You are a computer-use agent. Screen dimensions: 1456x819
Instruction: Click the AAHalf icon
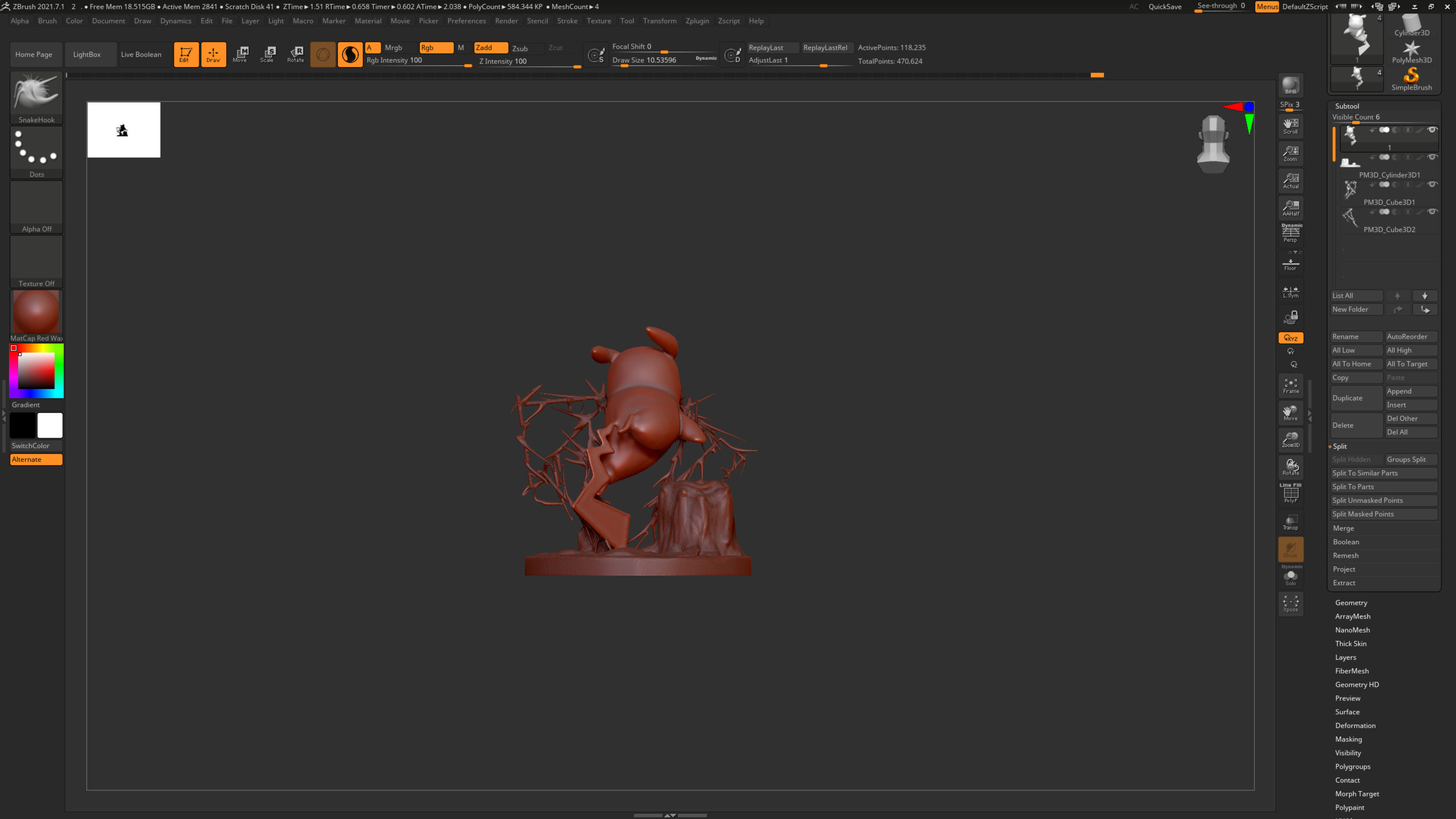[1290, 207]
